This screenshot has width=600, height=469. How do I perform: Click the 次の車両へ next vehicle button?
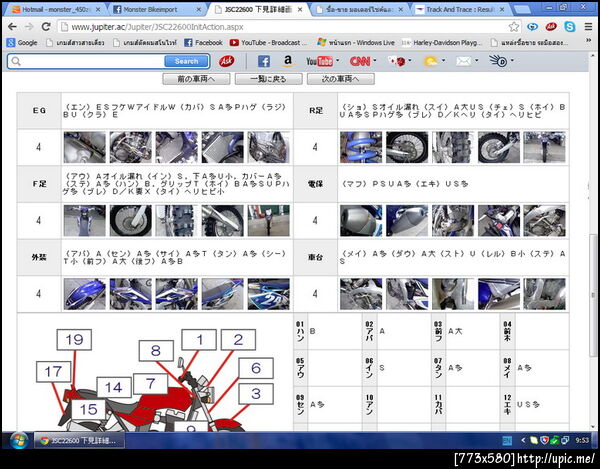[x=341, y=79]
